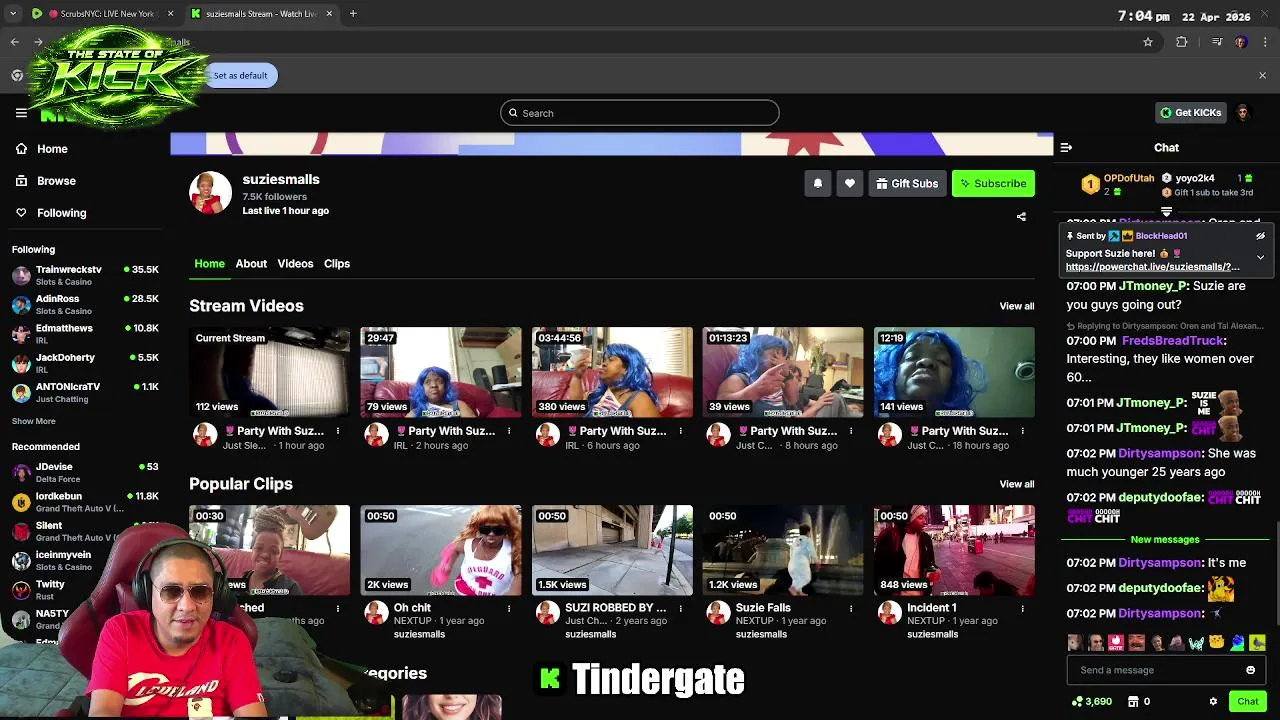Click the Home icon in the sidebar
Viewport: 1280px width, 720px height.
[21, 149]
